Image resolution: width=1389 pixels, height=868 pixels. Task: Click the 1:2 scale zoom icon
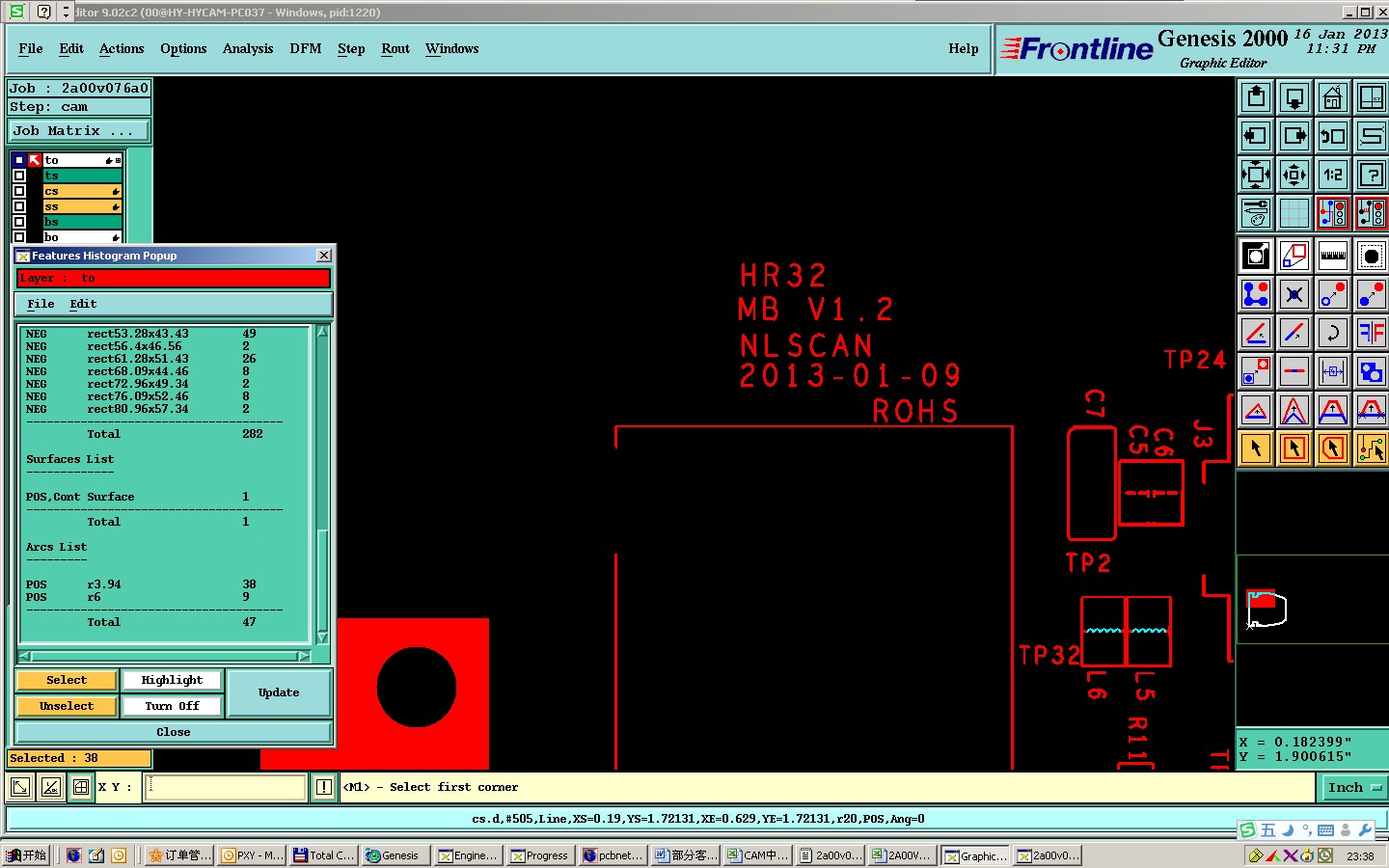[x=1333, y=175]
